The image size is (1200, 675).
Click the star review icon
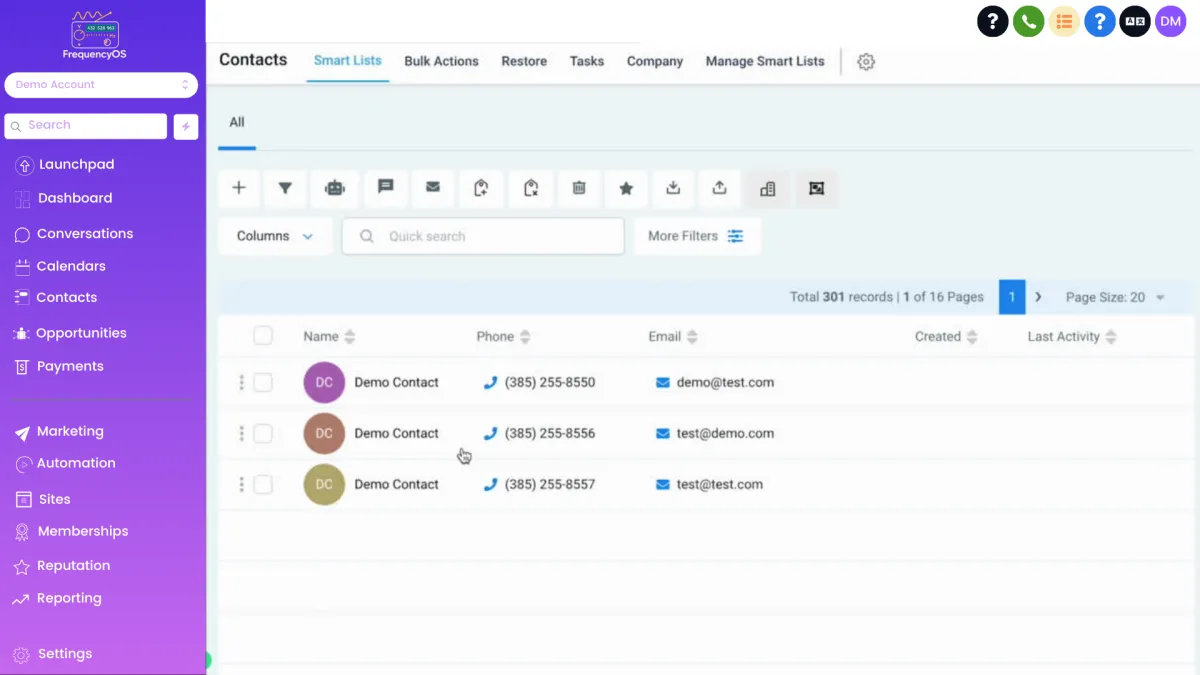click(626, 188)
